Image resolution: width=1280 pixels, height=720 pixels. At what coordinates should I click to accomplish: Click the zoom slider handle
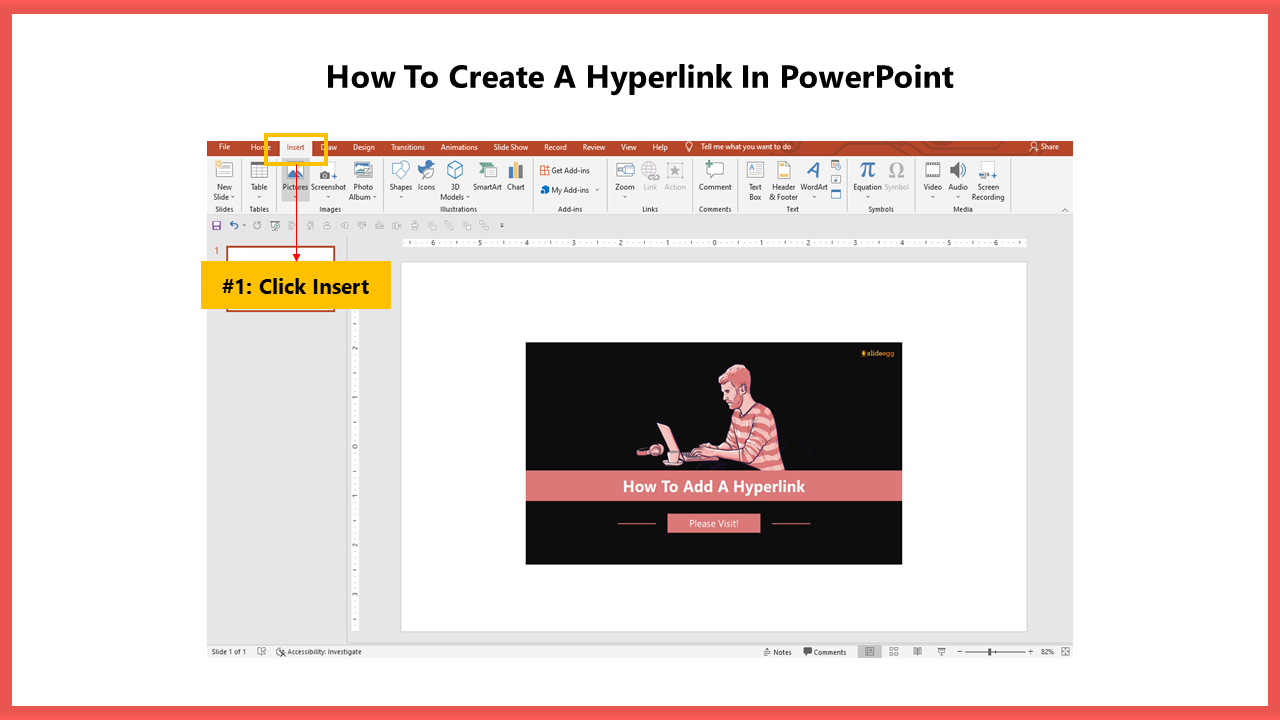pyautogui.click(x=990, y=652)
